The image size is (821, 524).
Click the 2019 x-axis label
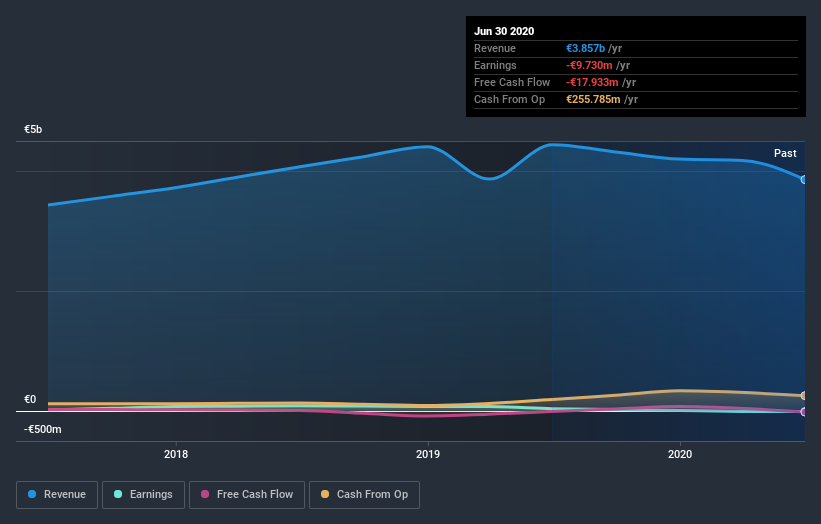tap(428, 454)
